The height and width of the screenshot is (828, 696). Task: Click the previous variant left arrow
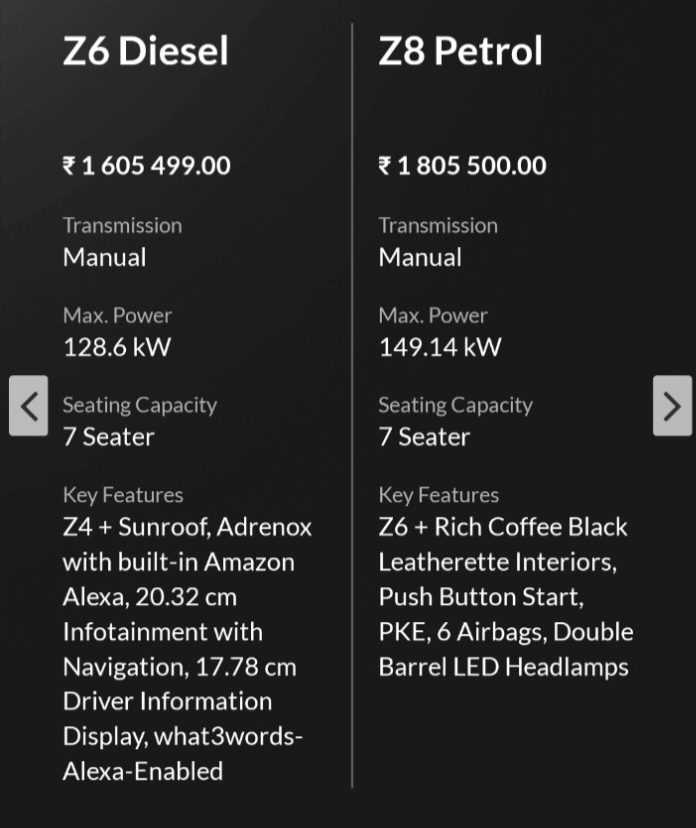pos(29,406)
